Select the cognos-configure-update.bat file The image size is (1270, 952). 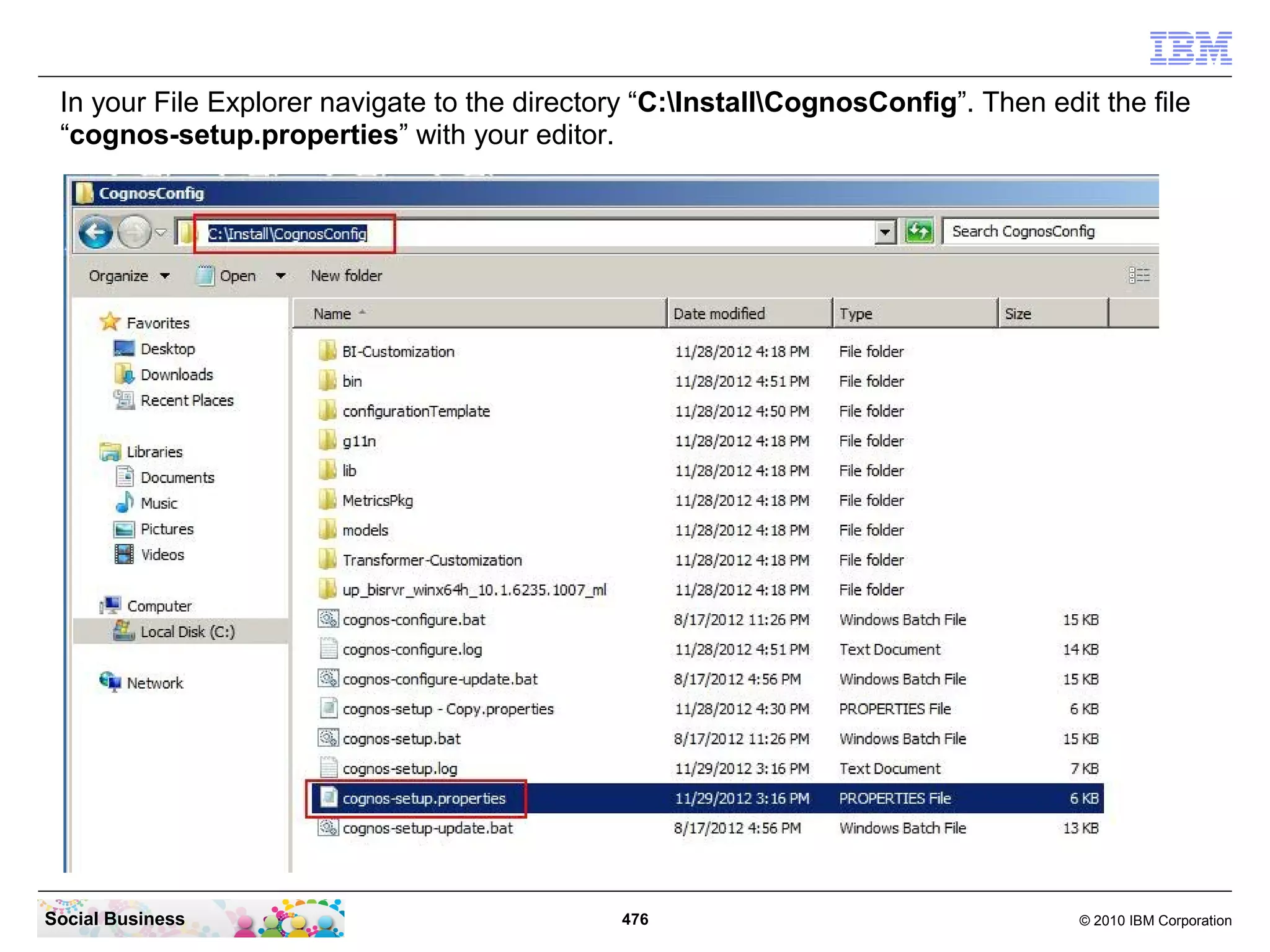tap(440, 679)
